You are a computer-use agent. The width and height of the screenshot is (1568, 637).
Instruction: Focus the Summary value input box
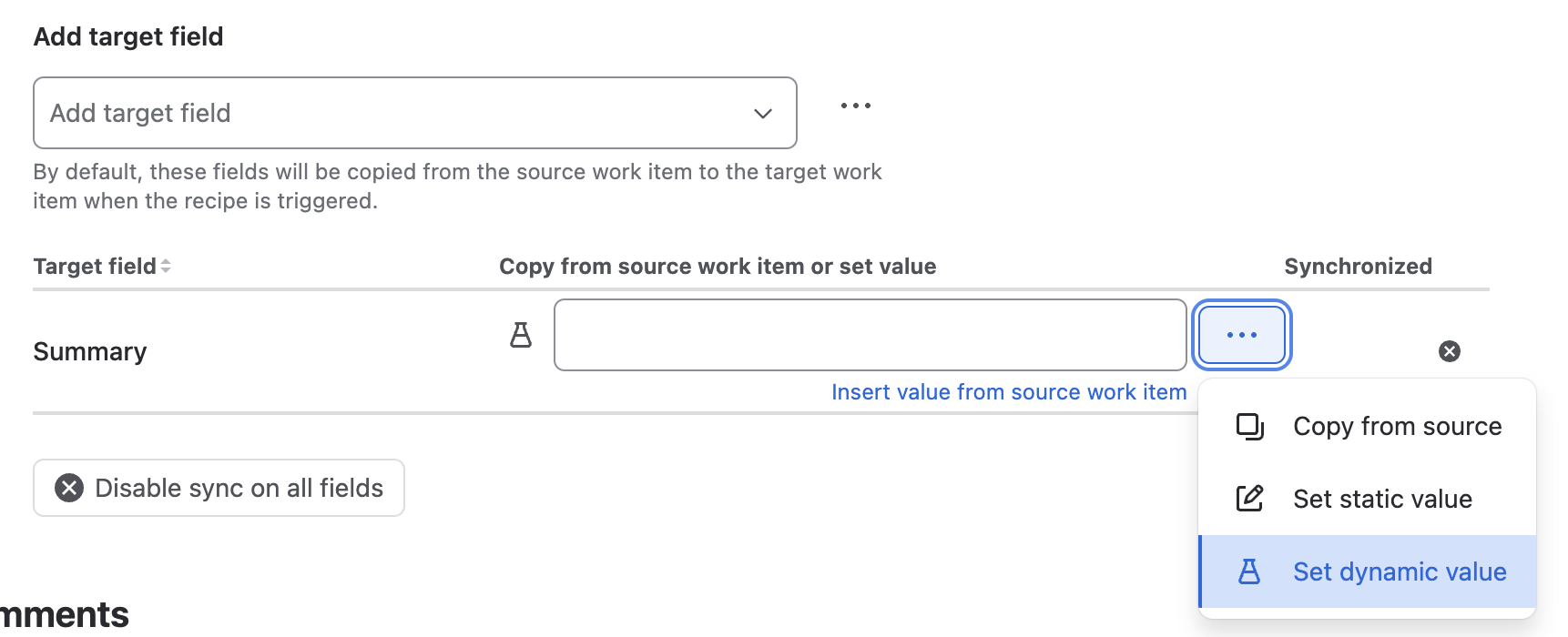870,335
